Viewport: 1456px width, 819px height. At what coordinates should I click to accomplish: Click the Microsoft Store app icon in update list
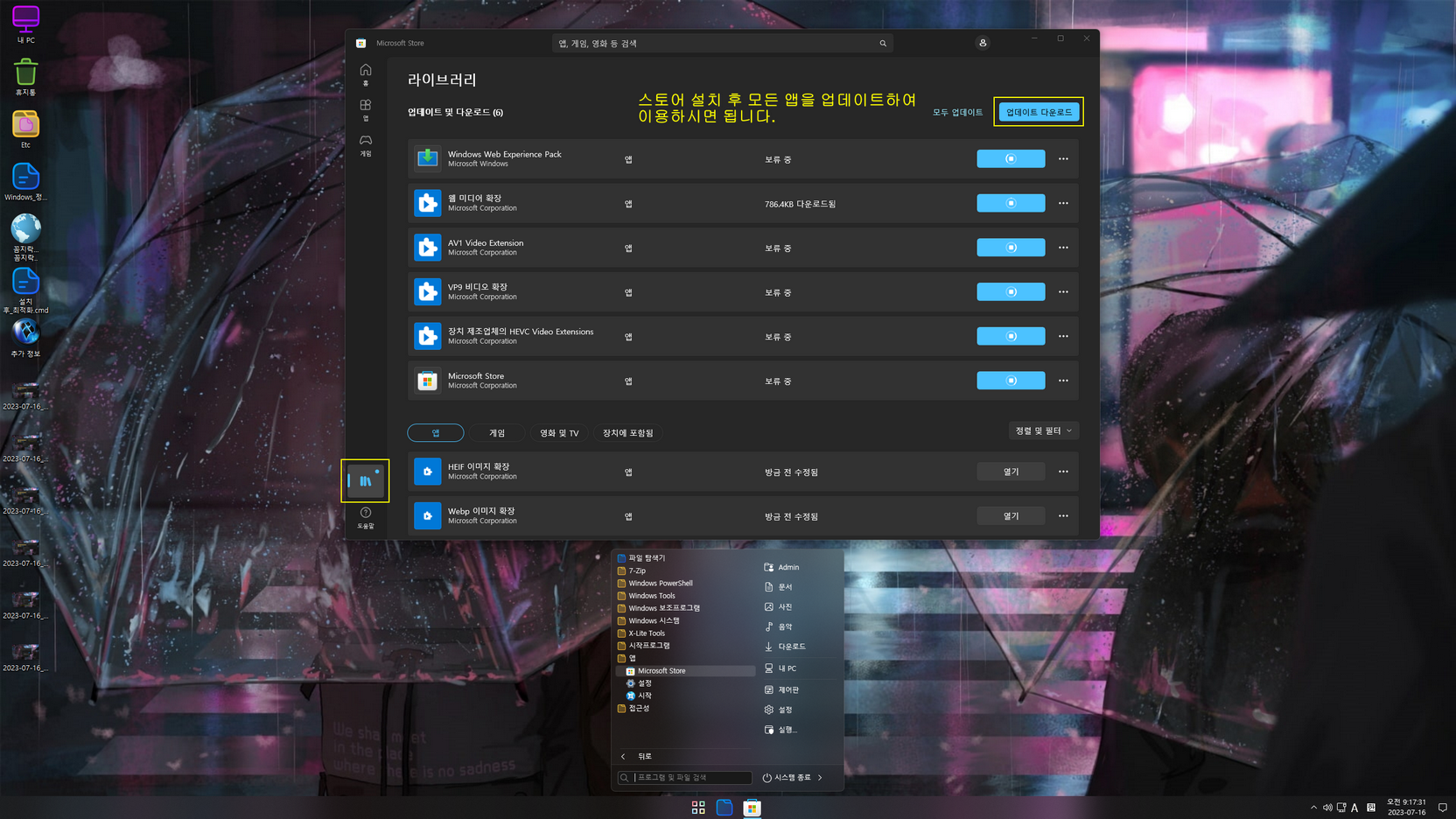427,381
